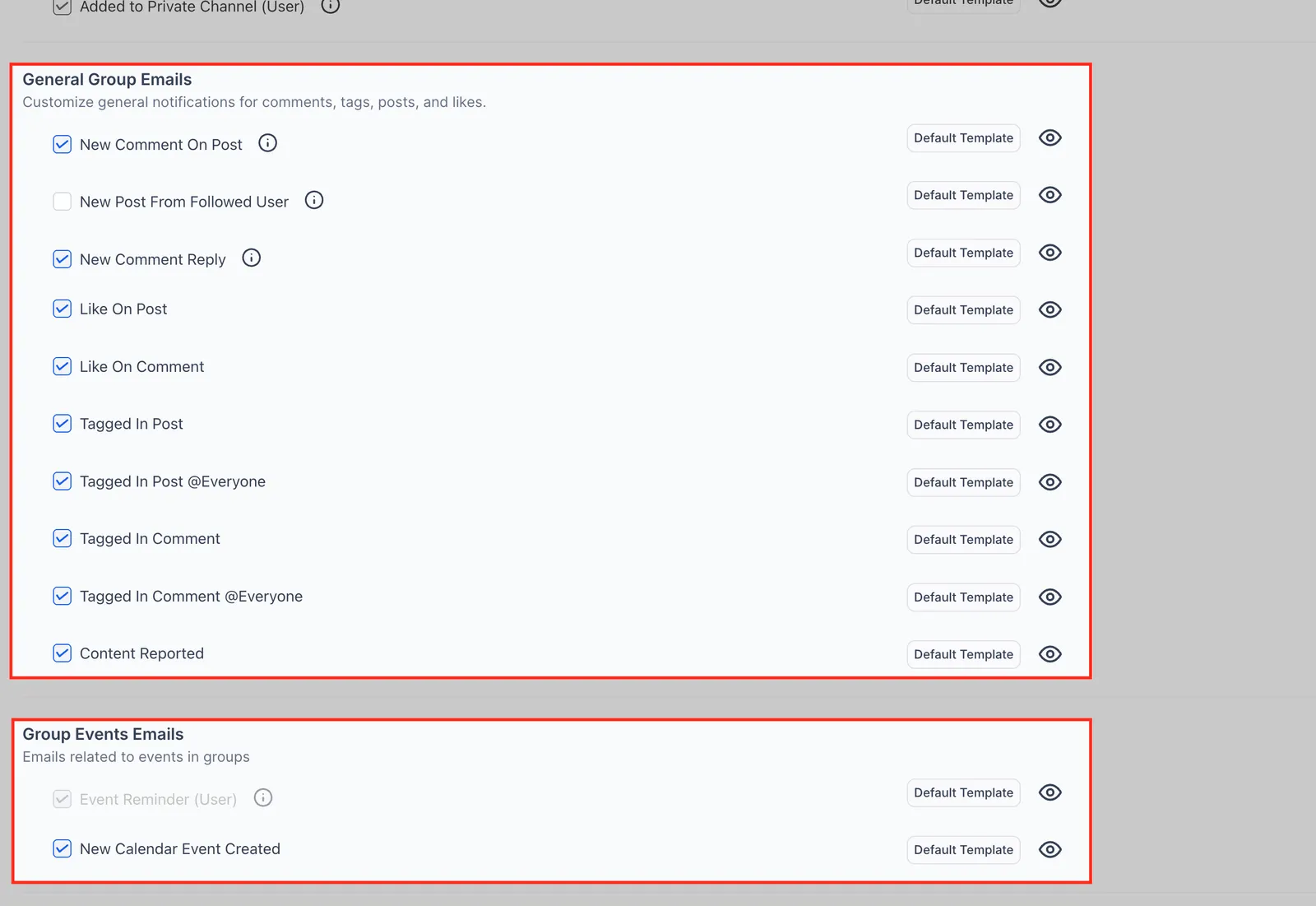Preview New Calendar Event Created email

pos(1050,850)
